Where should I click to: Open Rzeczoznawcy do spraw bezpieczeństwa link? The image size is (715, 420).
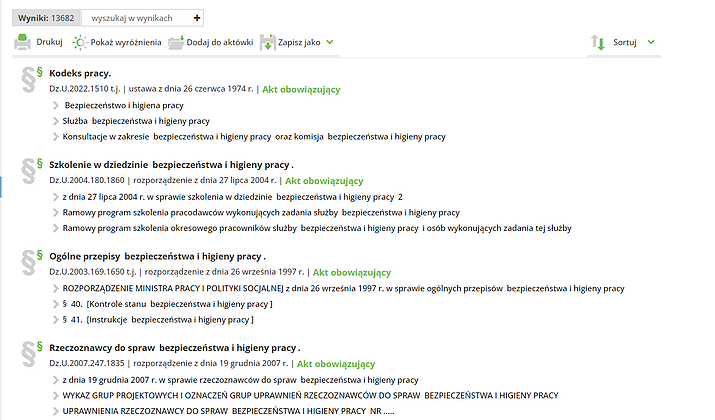click(x=173, y=347)
